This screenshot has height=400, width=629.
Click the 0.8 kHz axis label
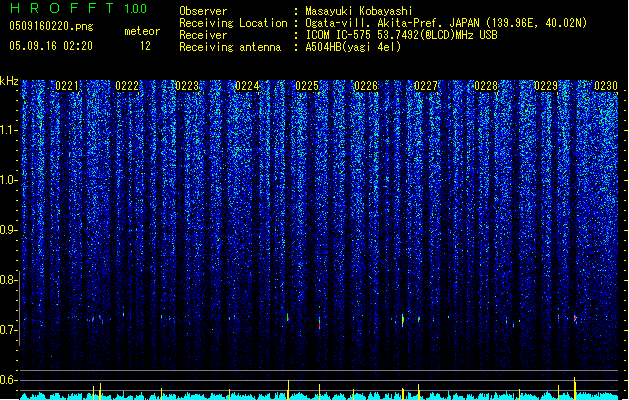click(9, 280)
